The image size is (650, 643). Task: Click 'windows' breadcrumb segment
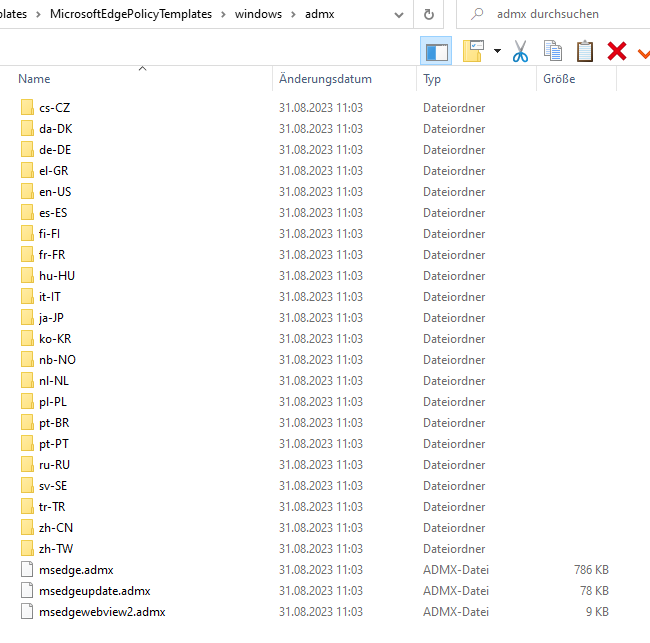click(x=258, y=14)
